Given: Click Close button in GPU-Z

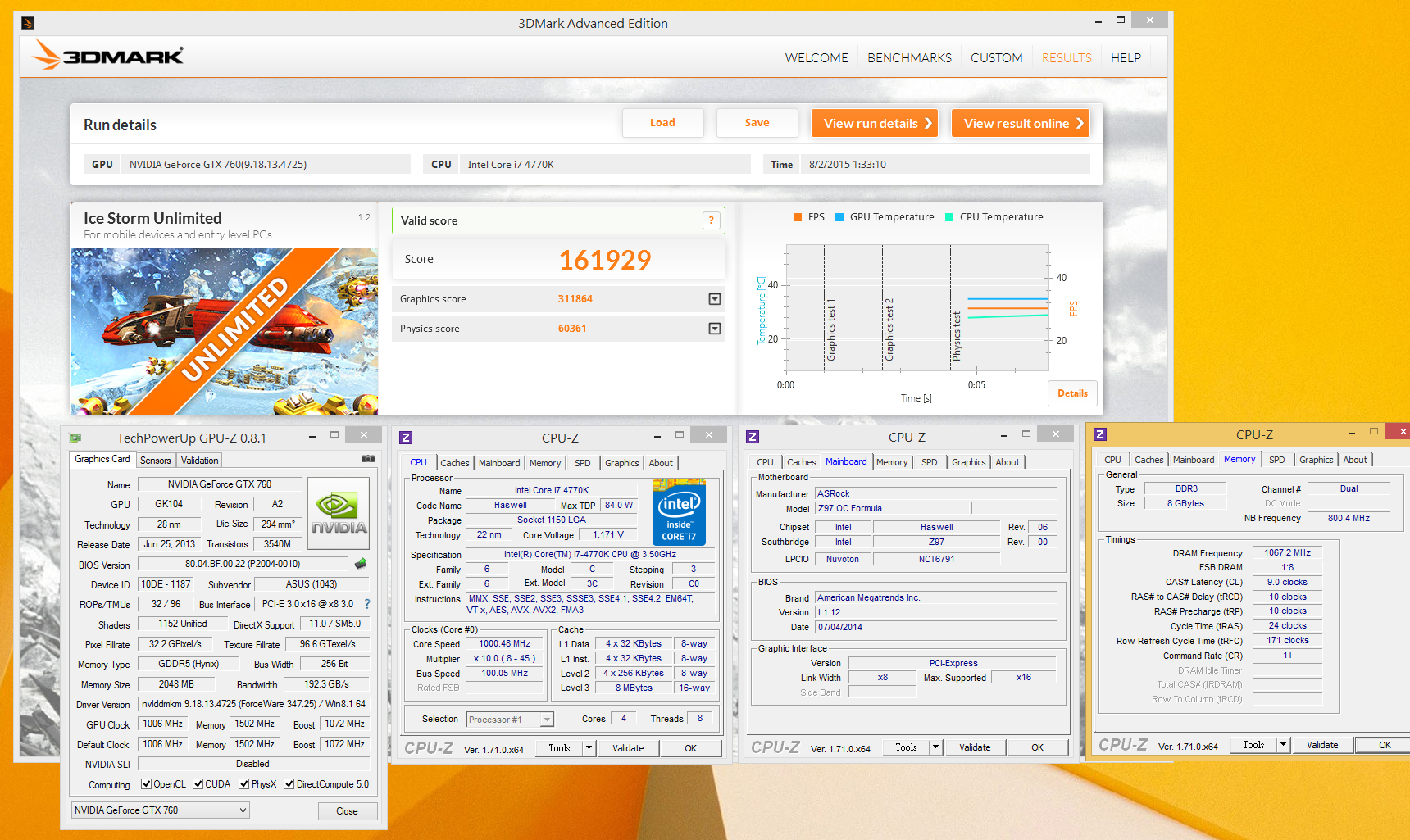Looking at the screenshot, I should [347, 811].
